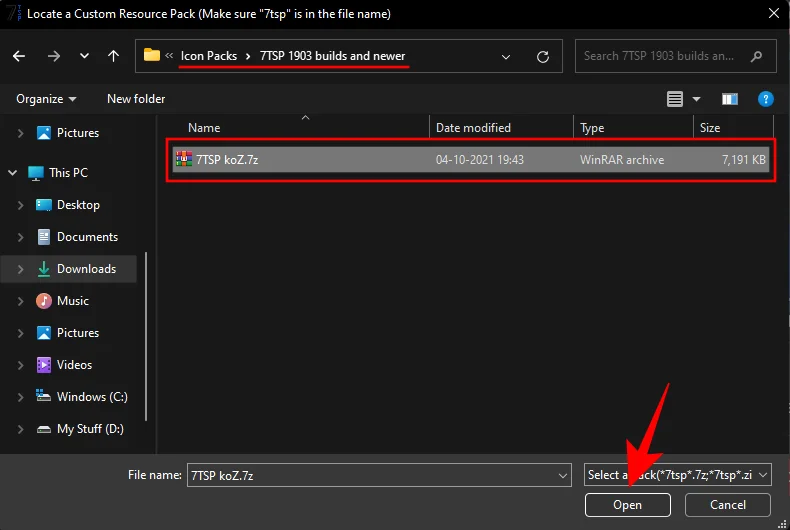Image resolution: width=790 pixels, height=530 pixels.
Task: Toggle the preview pane icon
Action: coord(729,99)
